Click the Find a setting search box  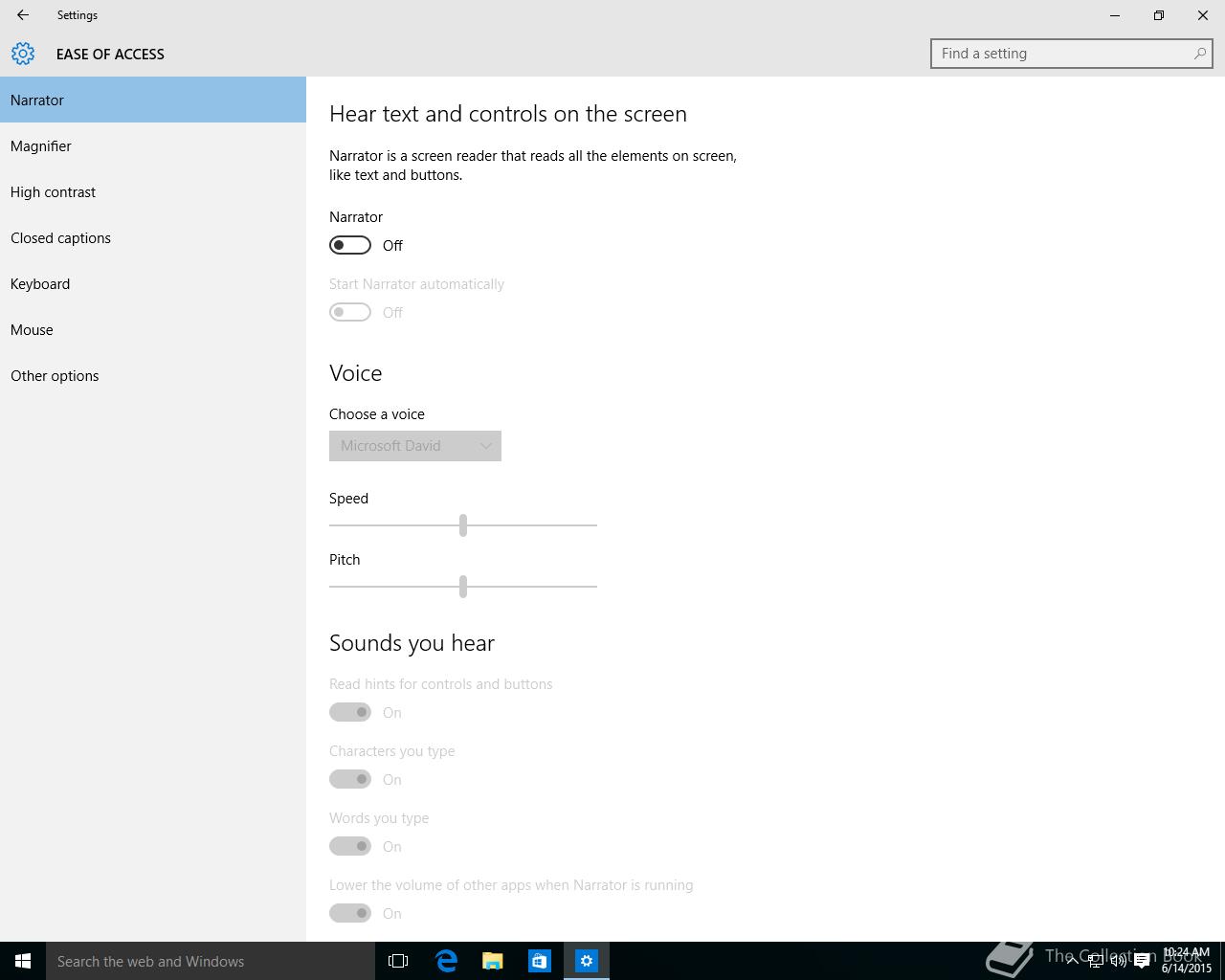[x=1071, y=54]
